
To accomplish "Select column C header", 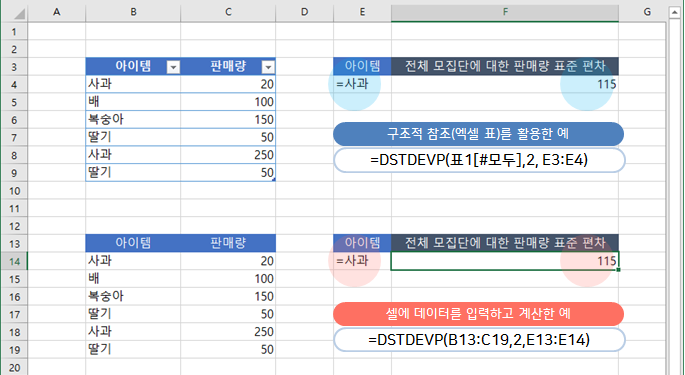I will click(x=228, y=12).
